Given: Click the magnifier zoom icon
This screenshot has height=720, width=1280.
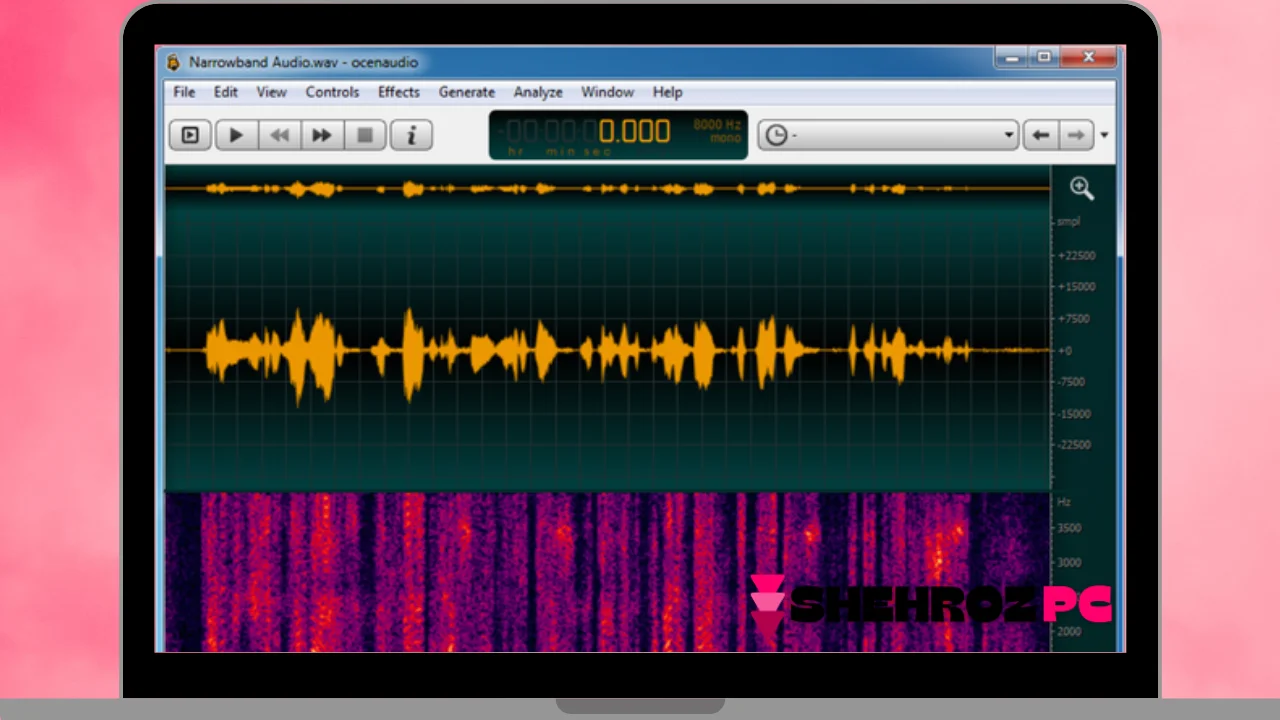Looking at the screenshot, I should [x=1082, y=188].
